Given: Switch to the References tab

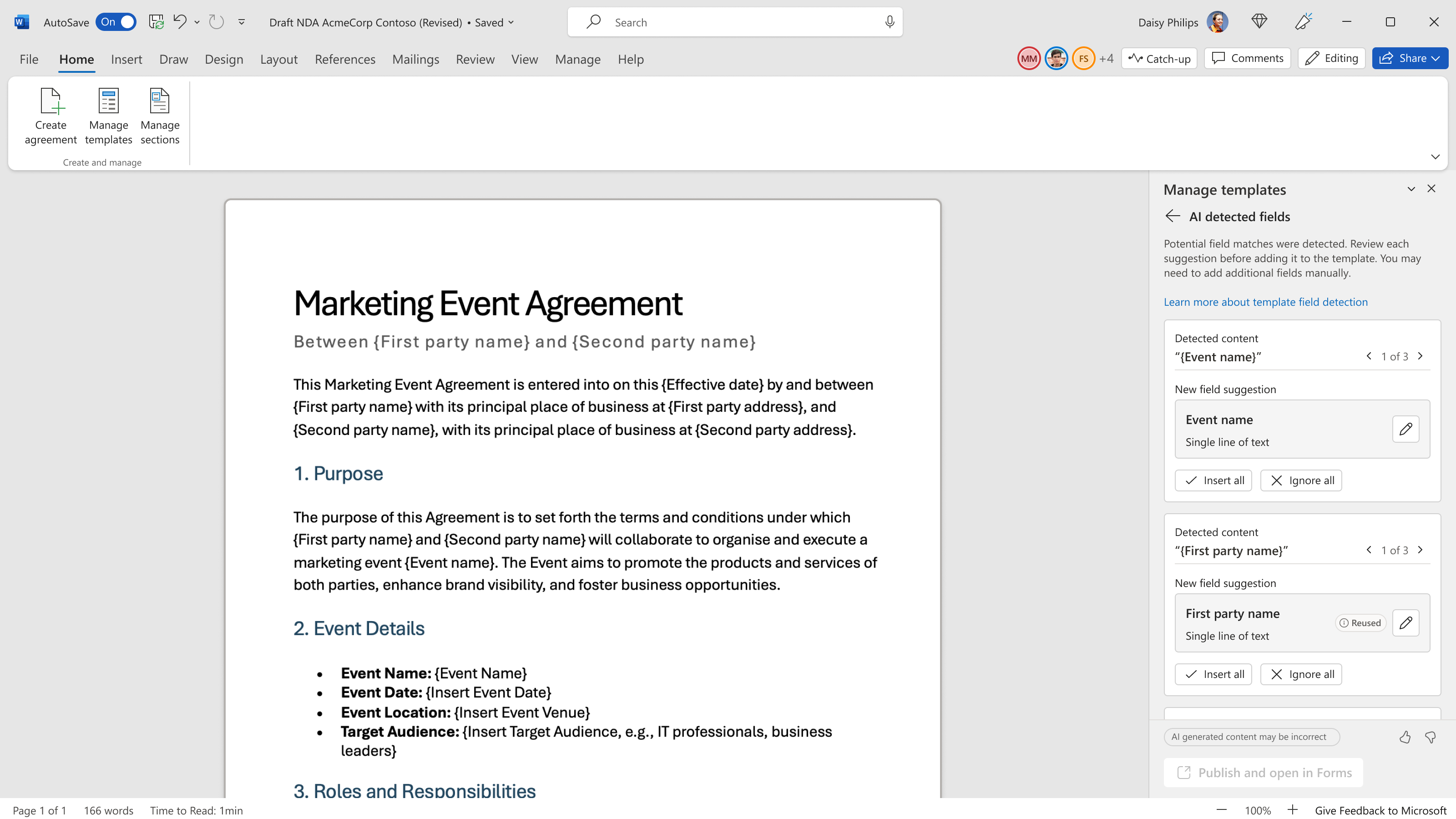Looking at the screenshot, I should click(345, 59).
